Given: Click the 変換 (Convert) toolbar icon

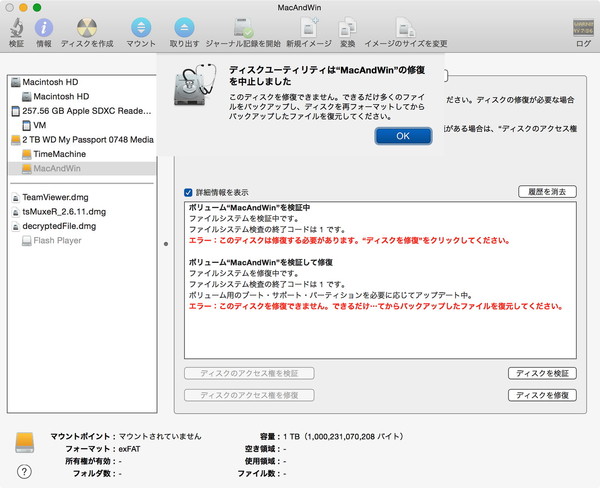Looking at the screenshot, I should coord(347,28).
